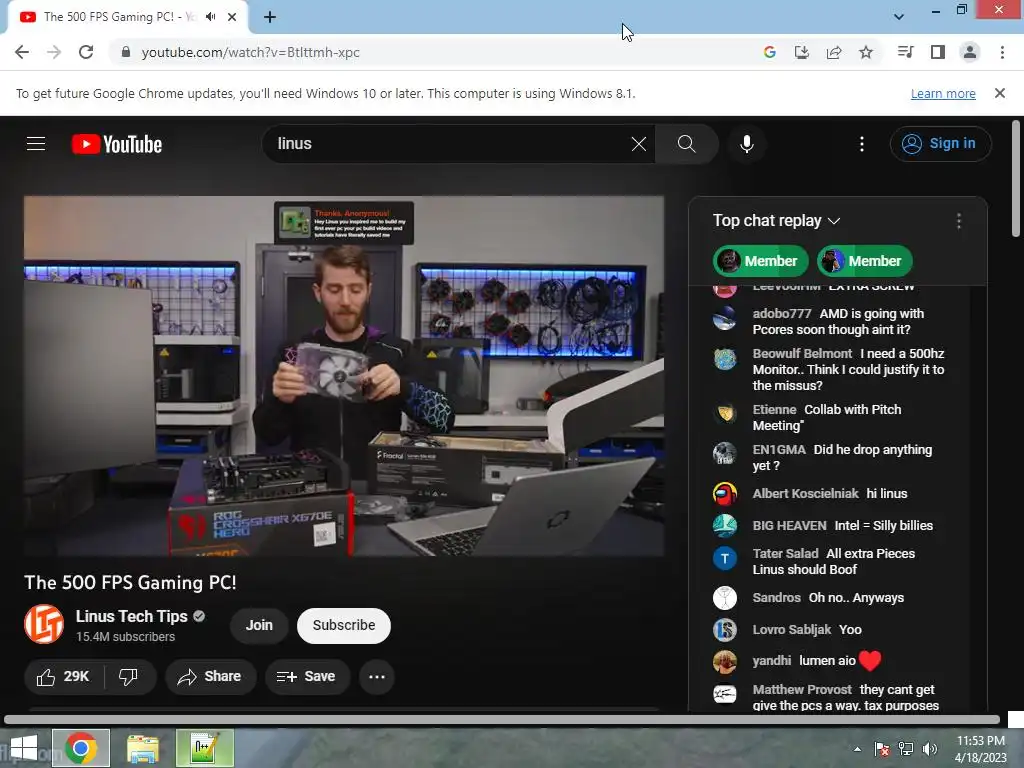
Task: Click the YouTube search input field
Action: 451,144
